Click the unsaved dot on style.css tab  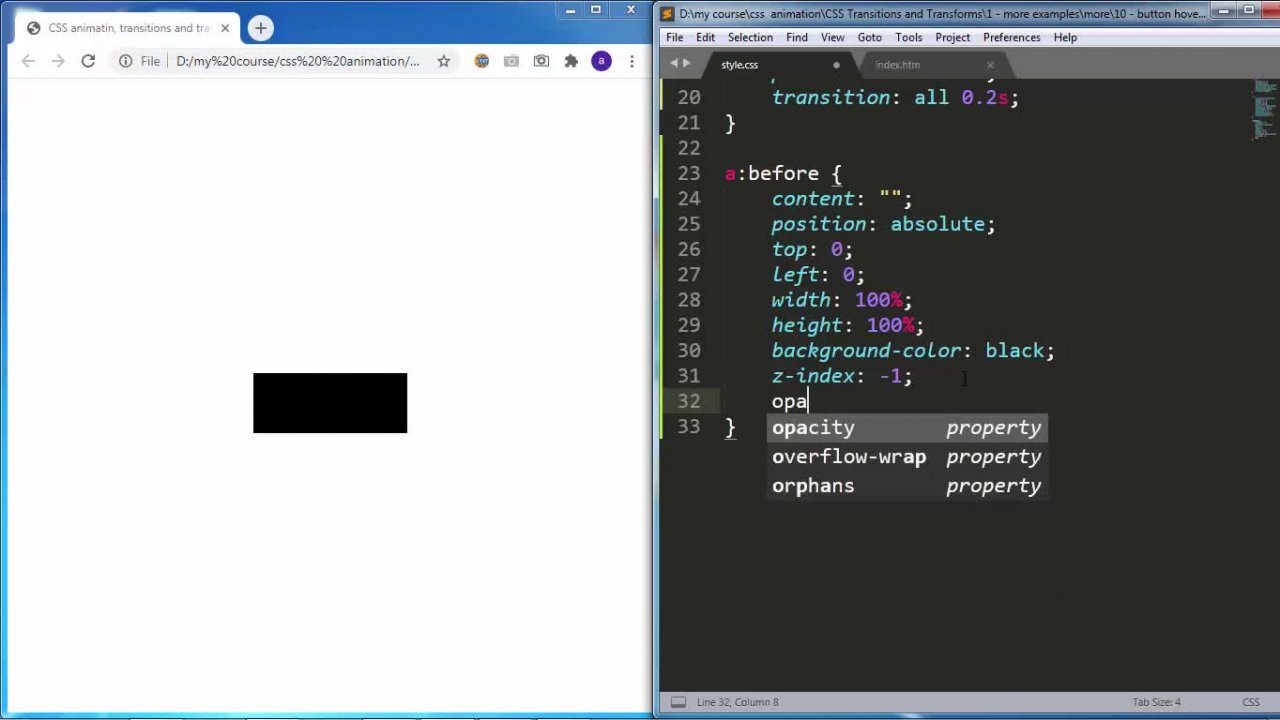click(836, 65)
